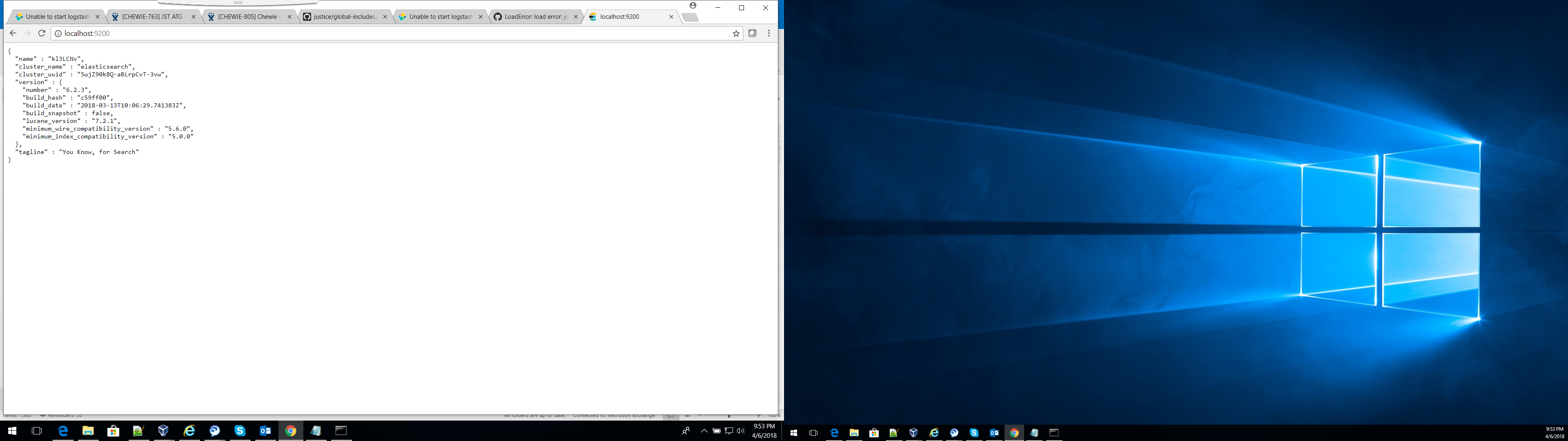1568x441 pixels.
Task: Open the Chrome three-dot menu
Action: pos(769,33)
